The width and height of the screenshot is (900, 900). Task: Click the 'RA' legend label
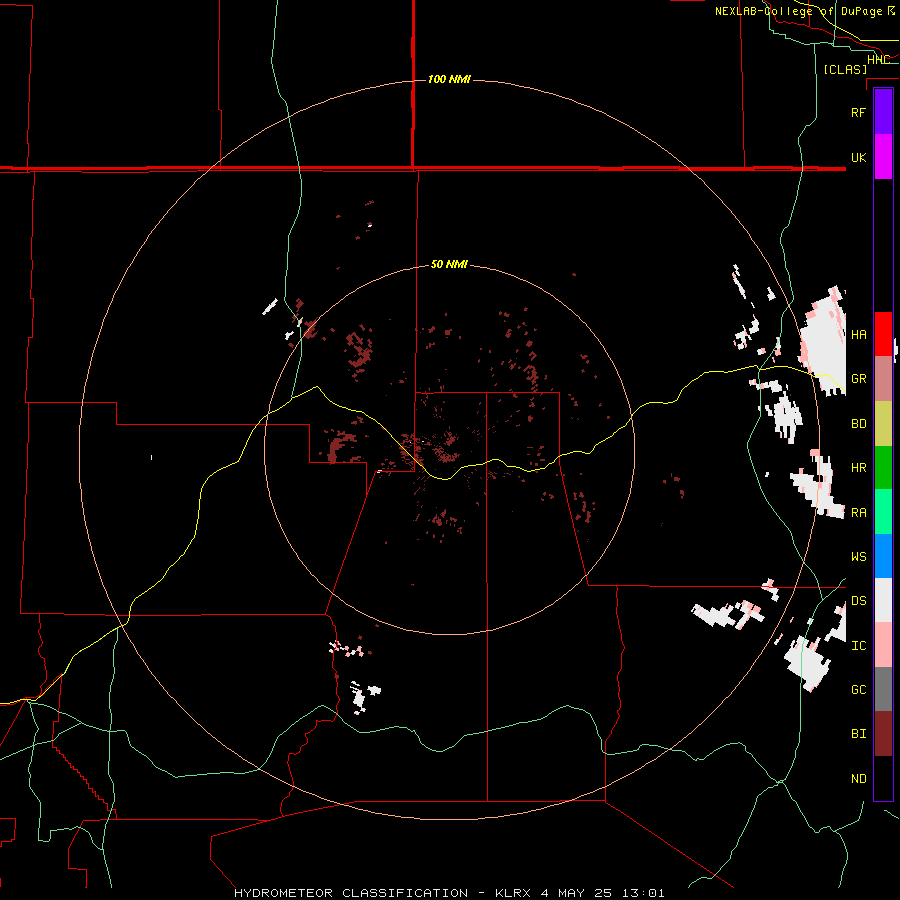[858, 513]
